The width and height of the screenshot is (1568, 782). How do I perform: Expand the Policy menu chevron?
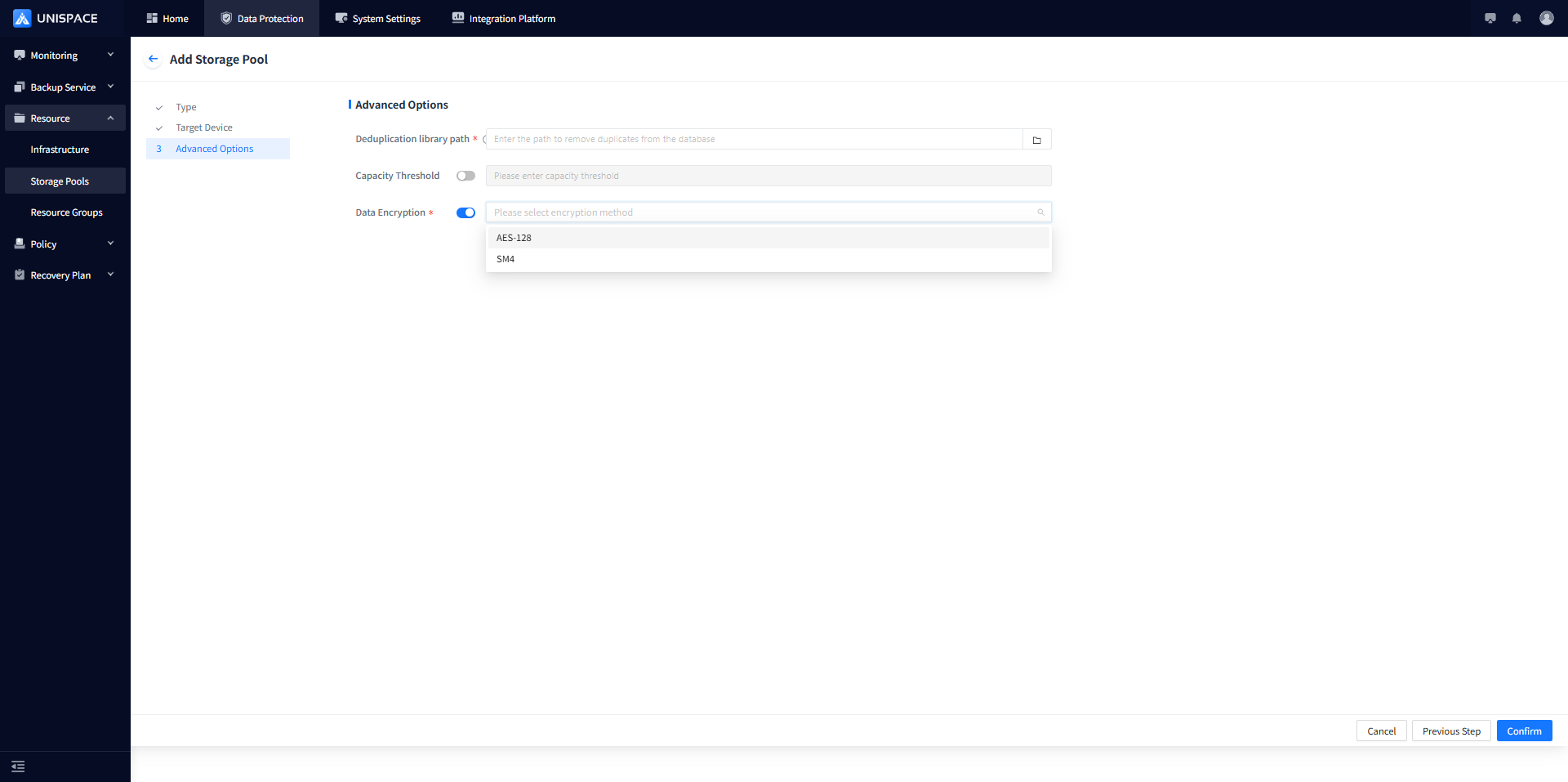110,243
